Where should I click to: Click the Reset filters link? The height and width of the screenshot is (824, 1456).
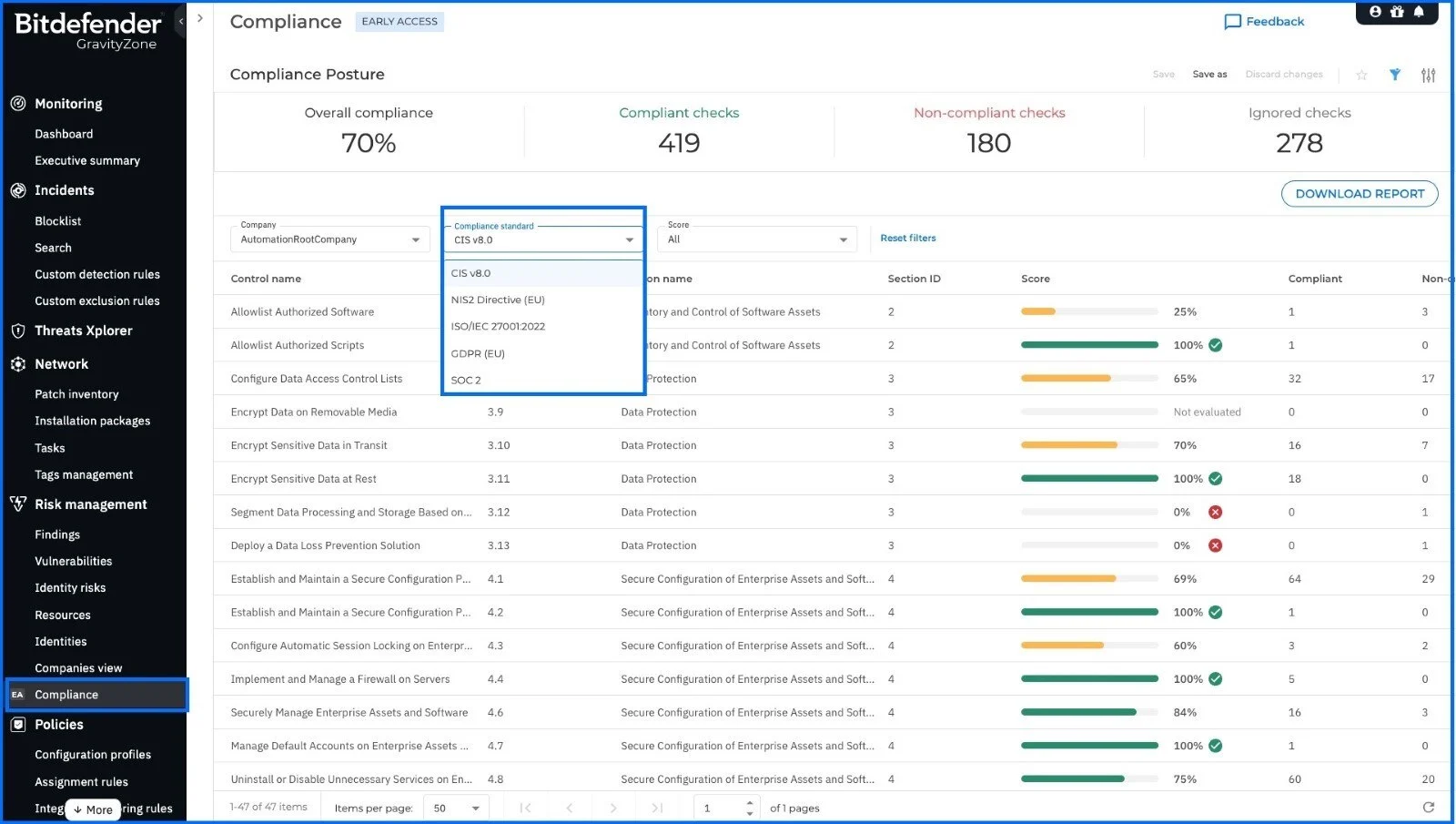point(907,239)
